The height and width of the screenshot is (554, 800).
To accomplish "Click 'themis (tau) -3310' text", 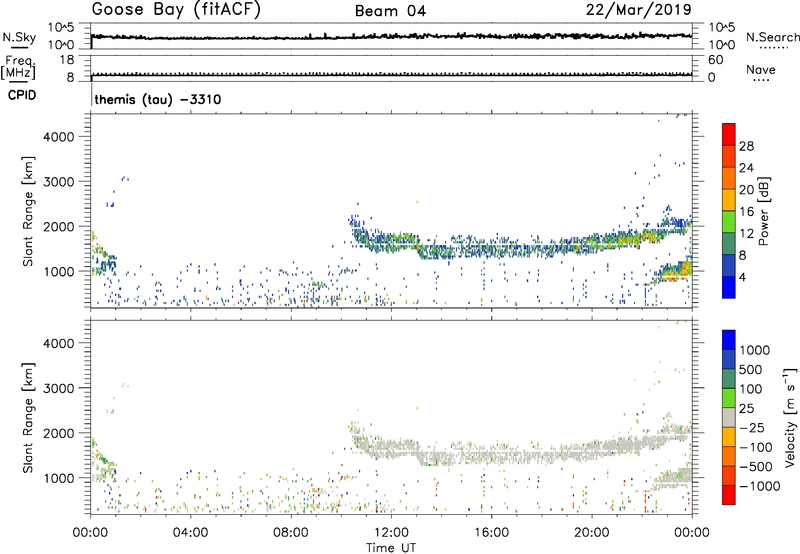I will pos(158,99).
